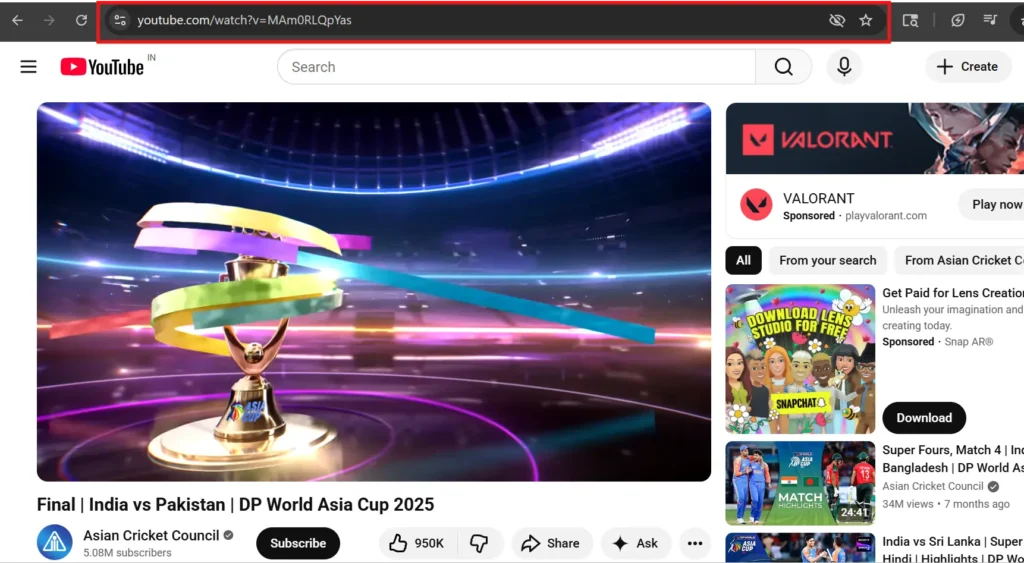Click the Final India vs Pakistan video title
Image resolution: width=1024 pixels, height=563 pixels.
(x=235, y=504)
